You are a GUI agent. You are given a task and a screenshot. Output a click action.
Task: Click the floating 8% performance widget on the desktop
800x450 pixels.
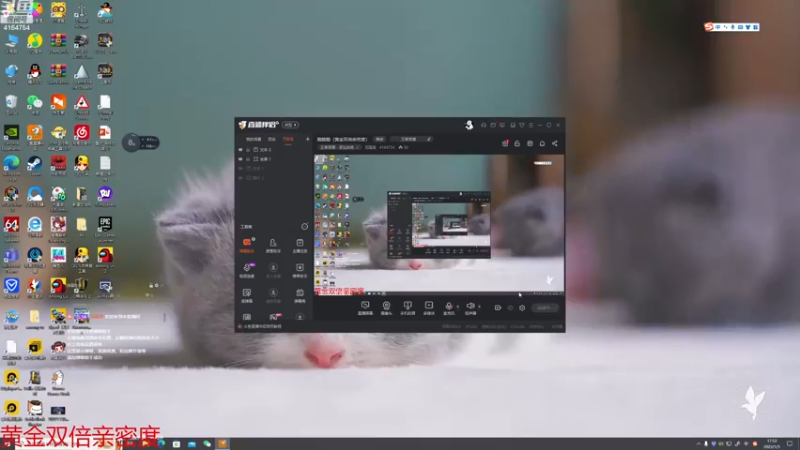click(141, 142)
